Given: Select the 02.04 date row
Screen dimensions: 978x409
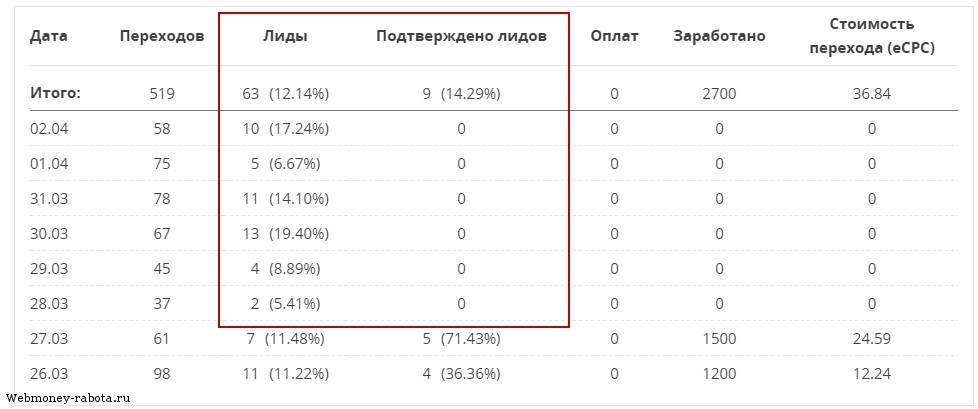Looking at the screenshot, I should pos(493,129).
